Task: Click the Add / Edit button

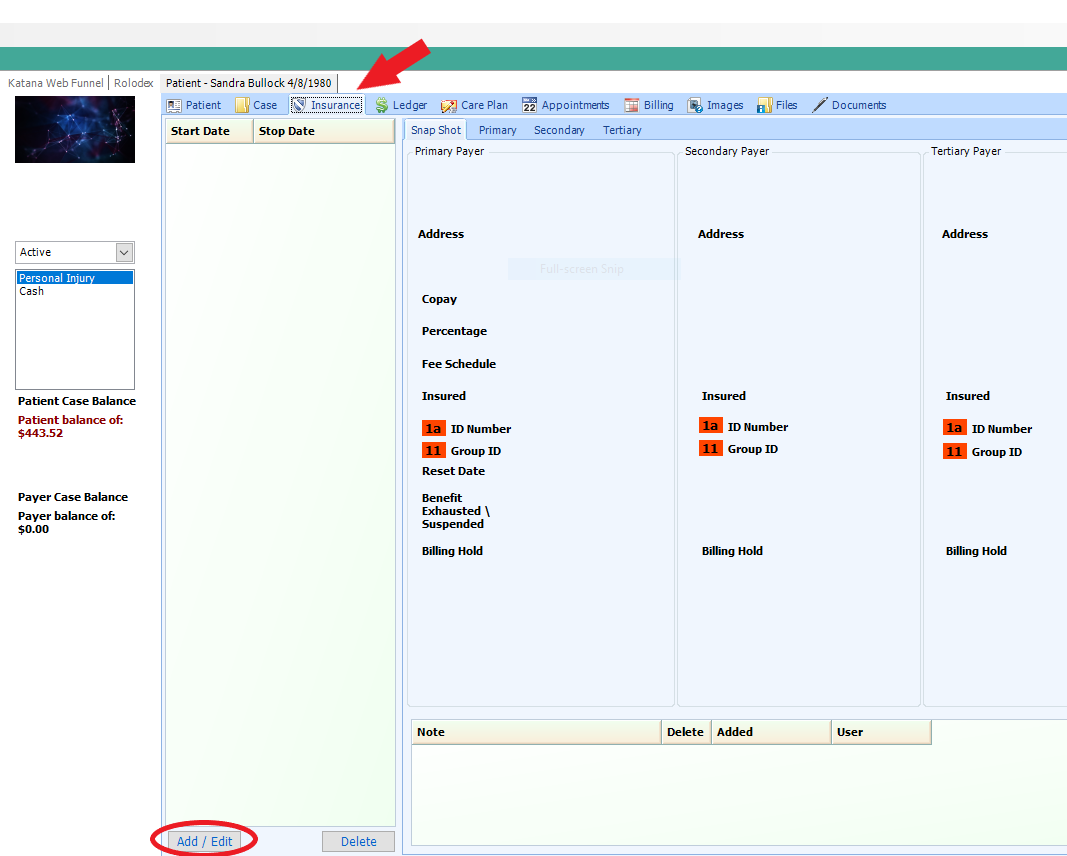Action: [204, 841]
